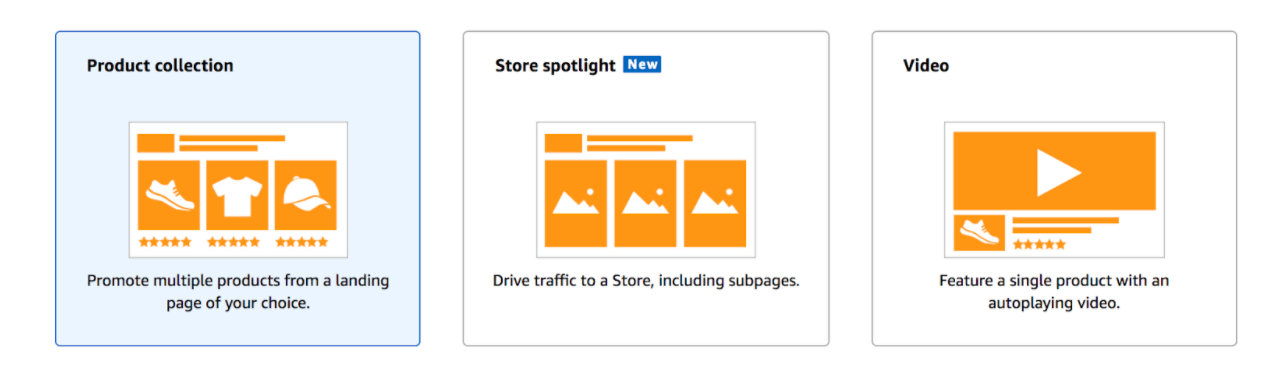The image size is (1274, 385).
Task: Select the Product collection ad format card
Action: point(237,189)
